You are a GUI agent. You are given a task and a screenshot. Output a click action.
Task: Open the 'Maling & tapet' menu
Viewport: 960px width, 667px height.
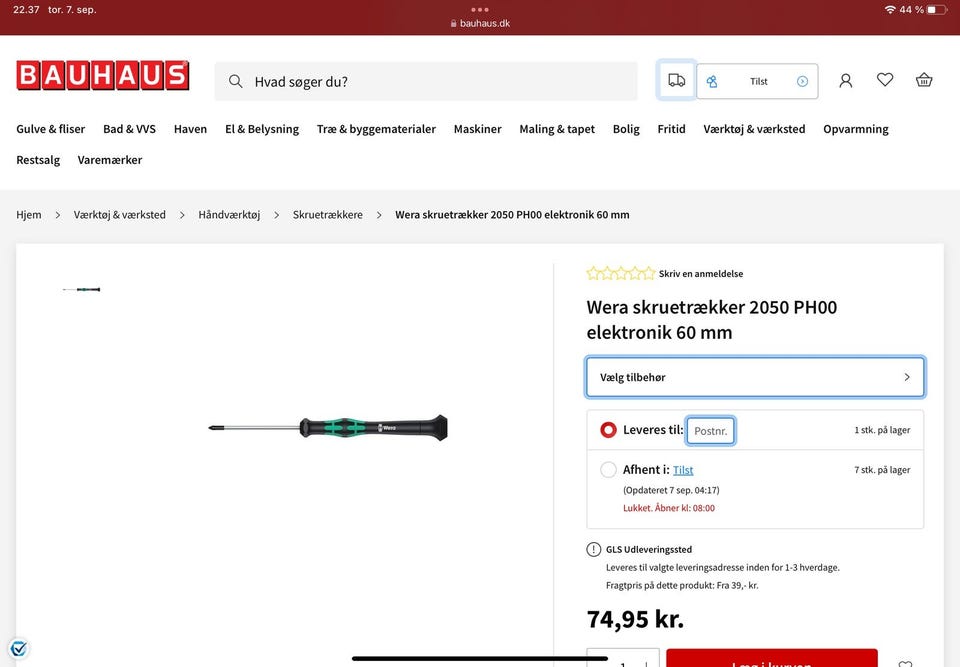click(557, 129)
